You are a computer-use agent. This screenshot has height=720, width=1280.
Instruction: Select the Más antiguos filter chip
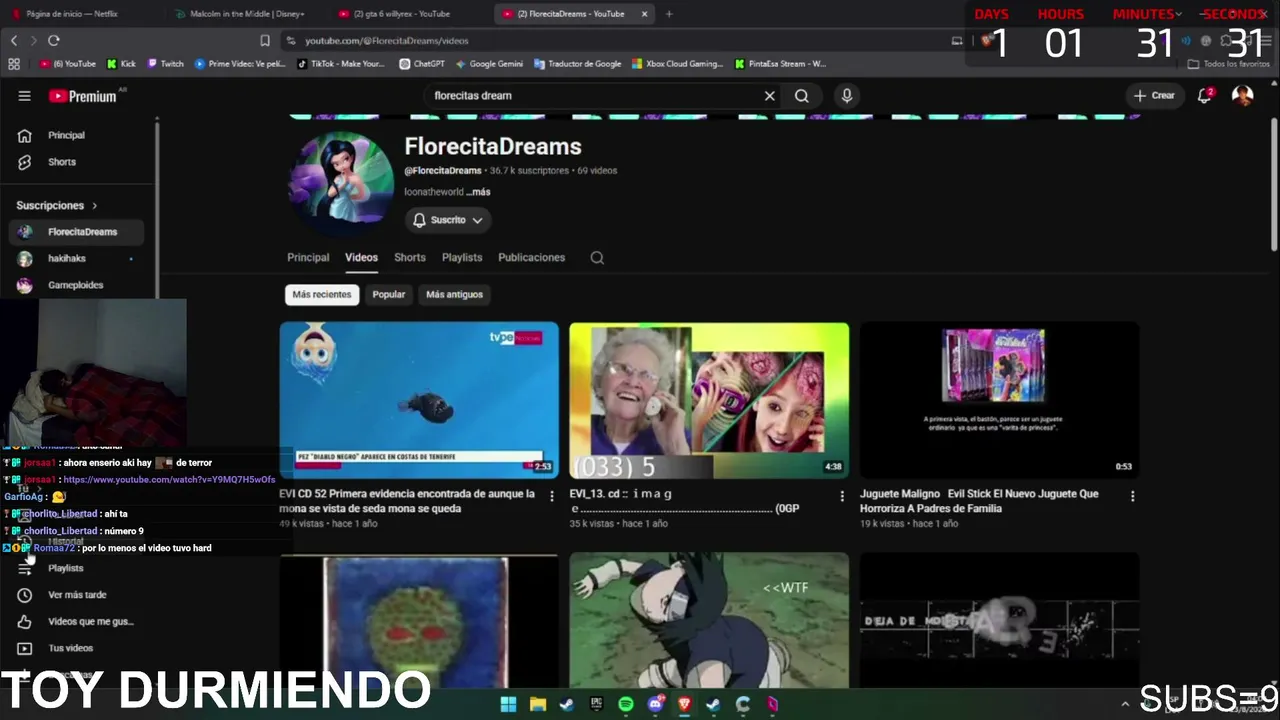pos(454,295)
